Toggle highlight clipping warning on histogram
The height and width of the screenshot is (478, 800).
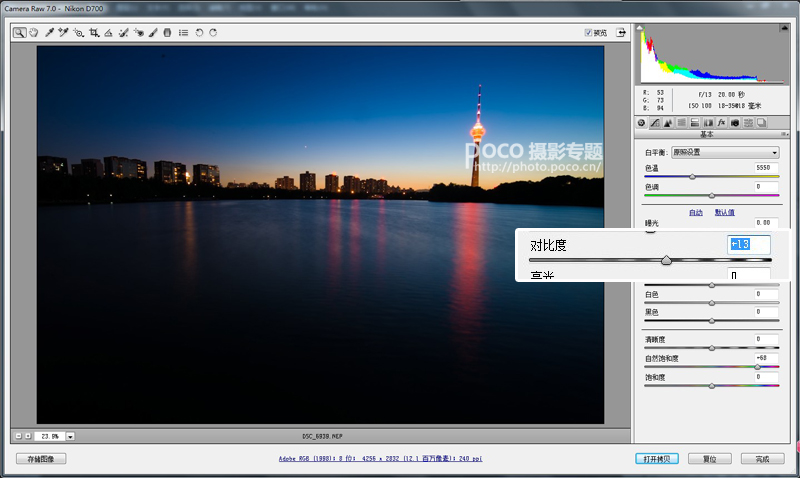tap(784, 28)
